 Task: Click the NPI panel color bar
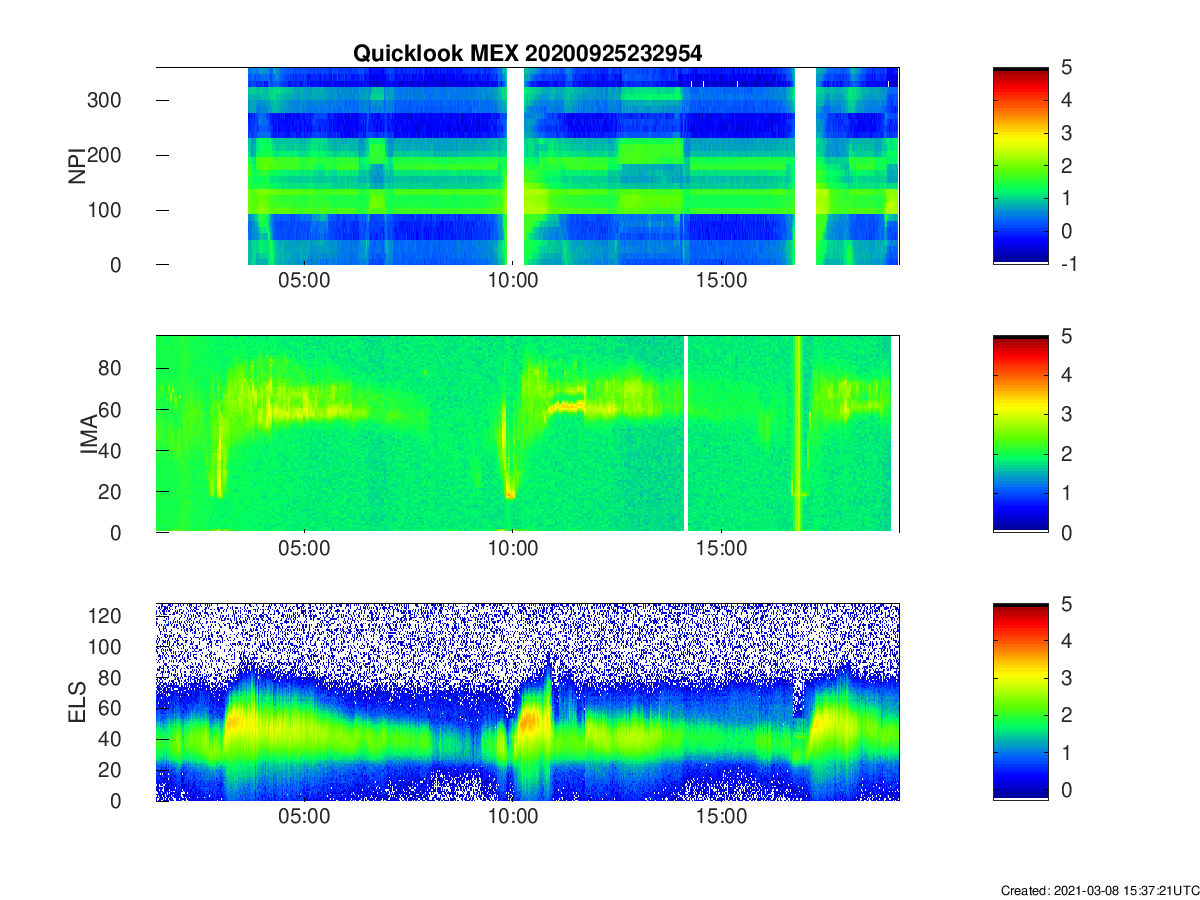click(x=1020, y=166)
